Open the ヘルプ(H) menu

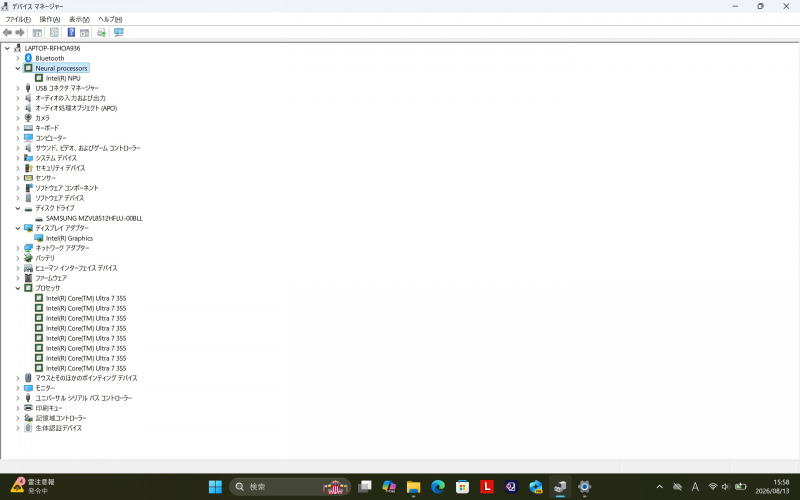[110, 19]
